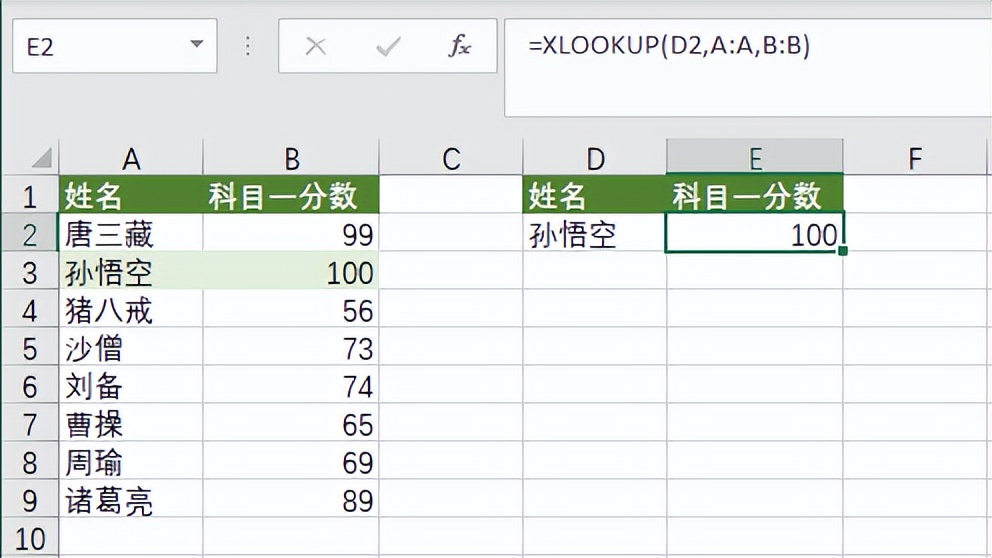This screenshot has height=558, width=992.
Task: Click the score 99 cell
Action: [x=291, y=233]
